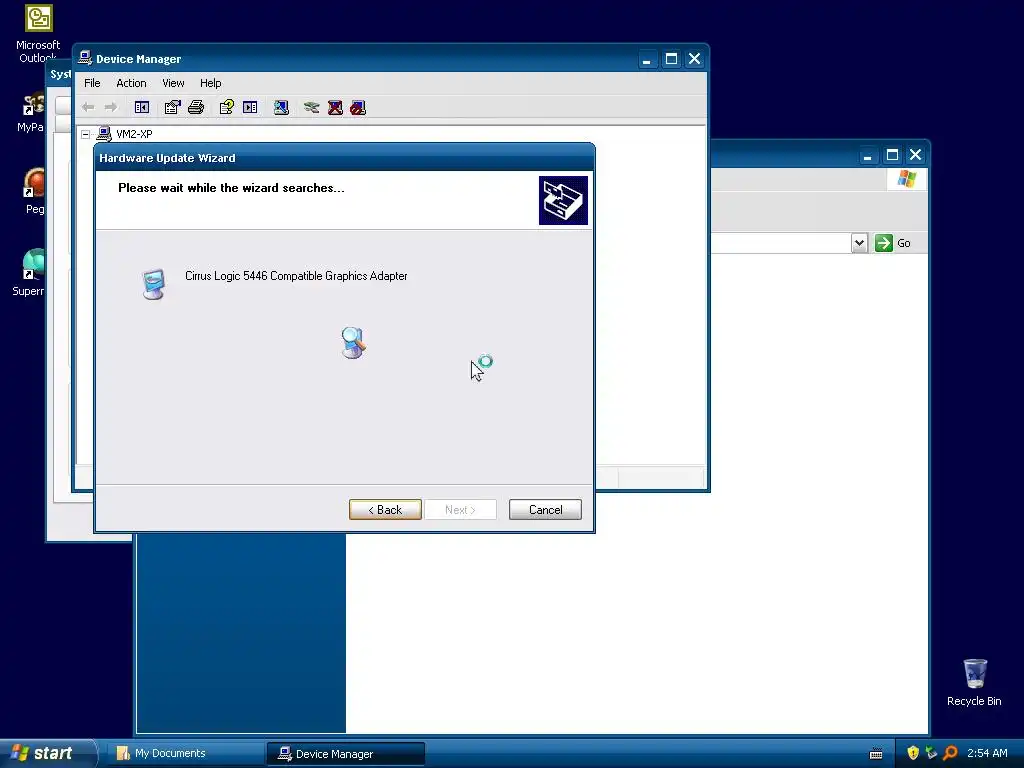Click the searching magnifier animation icon
The image size is (1024, 768).
(x=353, y=343)
